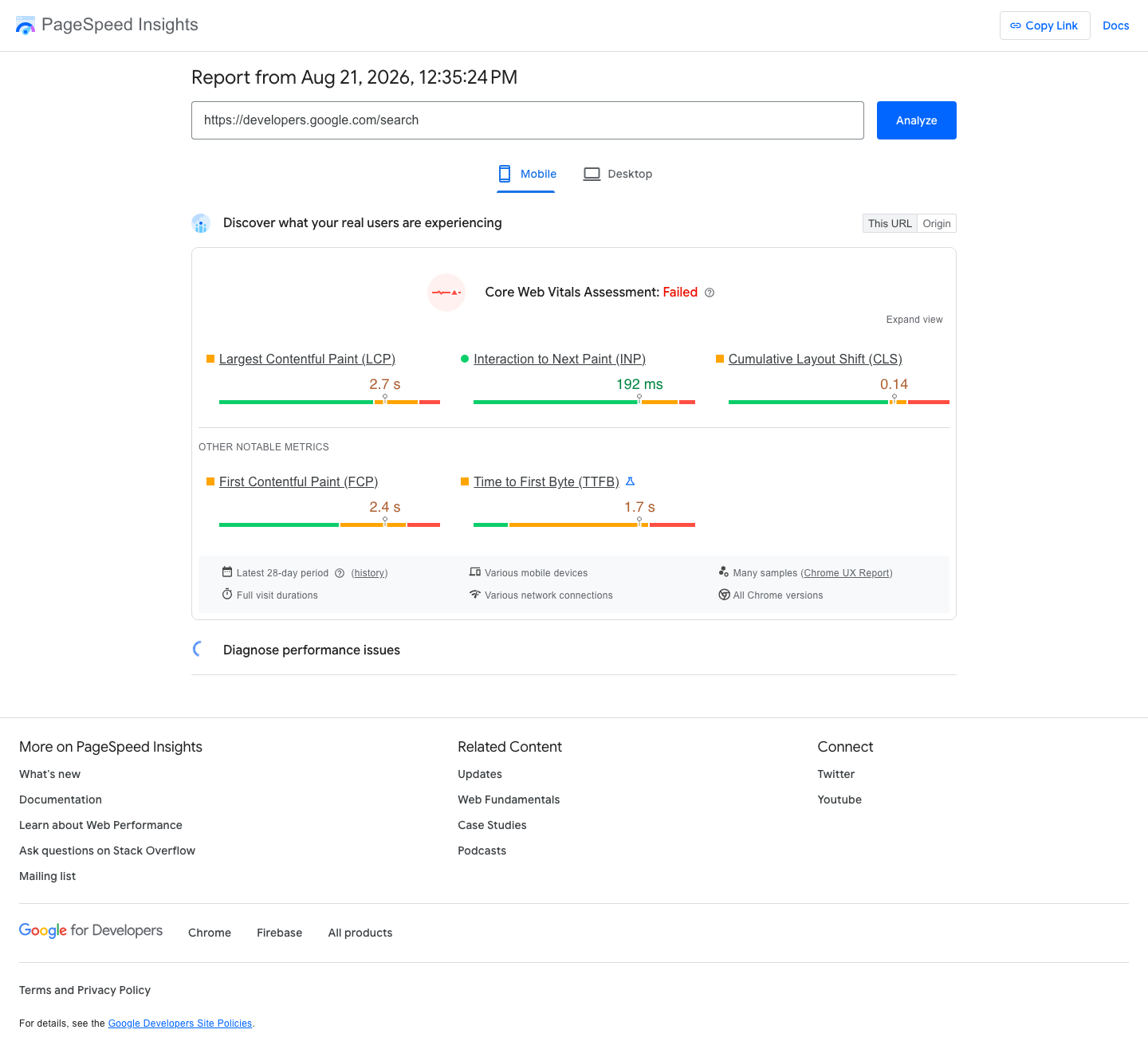Open Terms and Privacy Policy
This screenshot has width=1148, height=1049.
[x=85, y=990]
